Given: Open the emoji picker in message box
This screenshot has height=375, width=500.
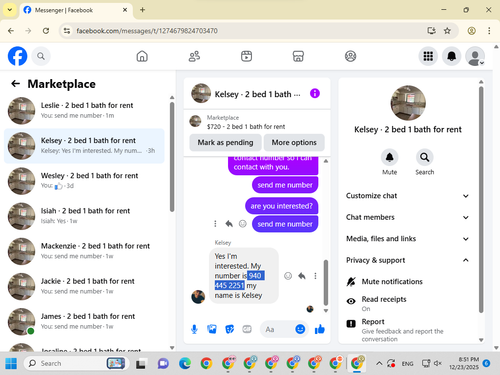Looking at the screenshot, I should coord(300,329).
